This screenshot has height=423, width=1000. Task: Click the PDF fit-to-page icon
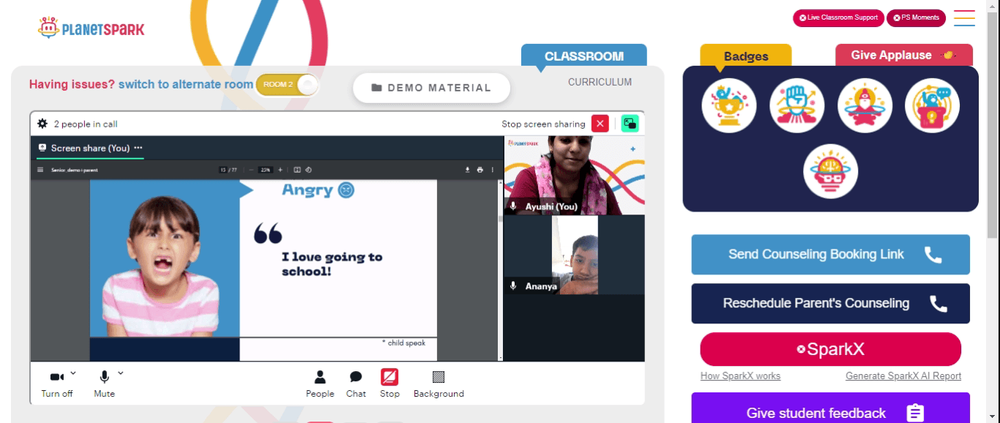point(297,170)
